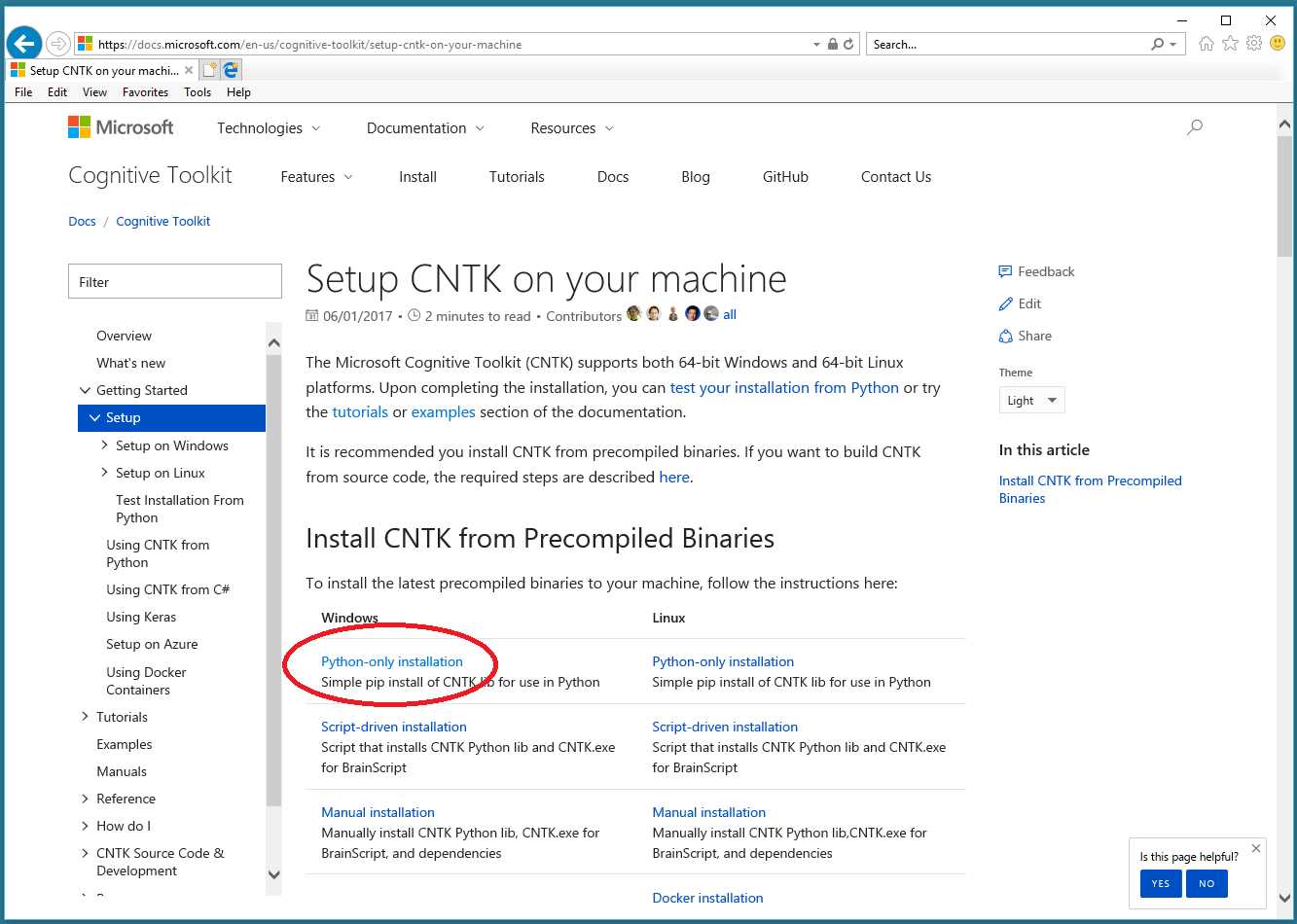Open the Favorites menu
This screenshot has height=924, width=1297.
pyautogui.click(x=146, y=92)
